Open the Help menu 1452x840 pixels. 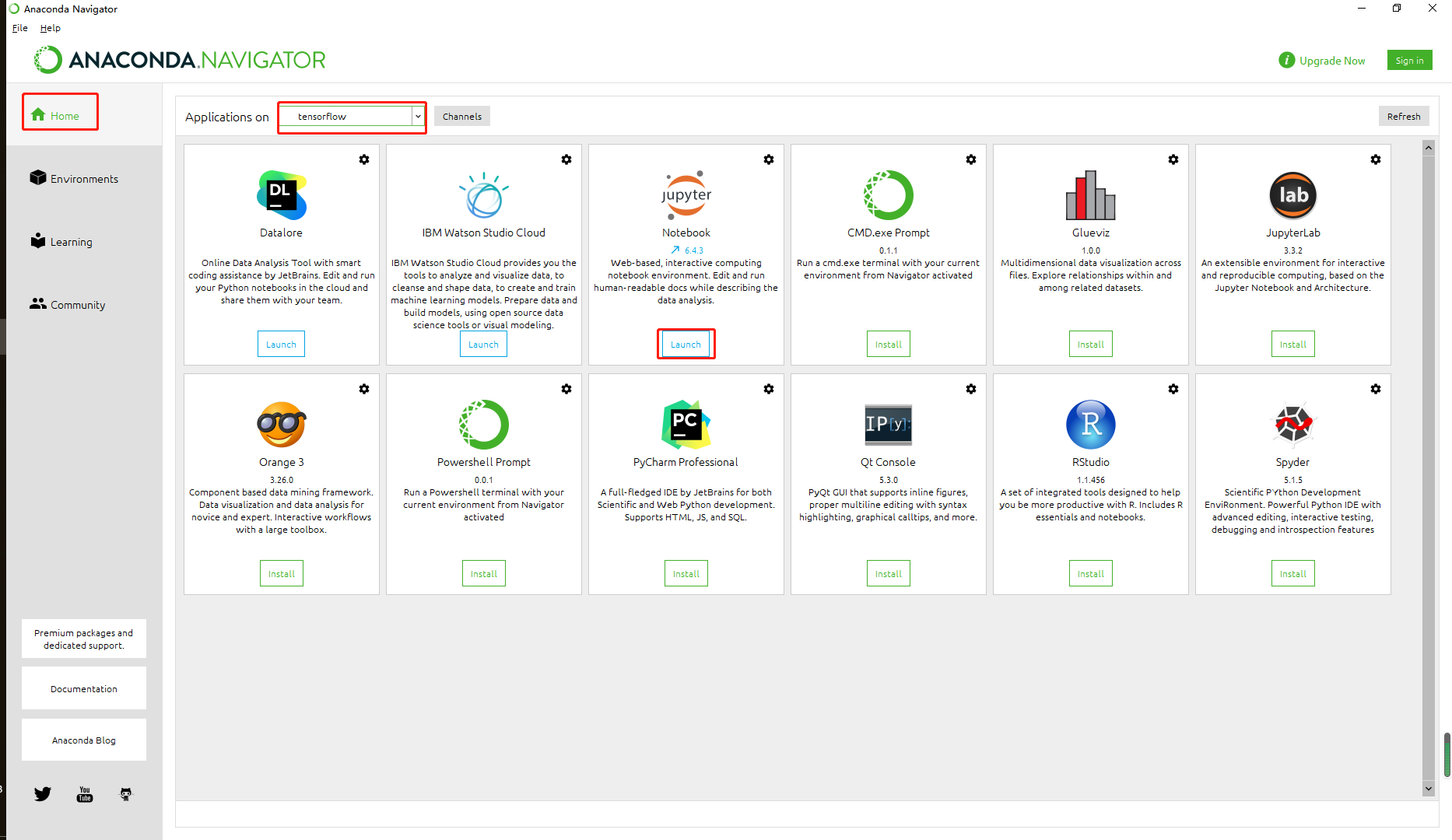coord(51,28)
